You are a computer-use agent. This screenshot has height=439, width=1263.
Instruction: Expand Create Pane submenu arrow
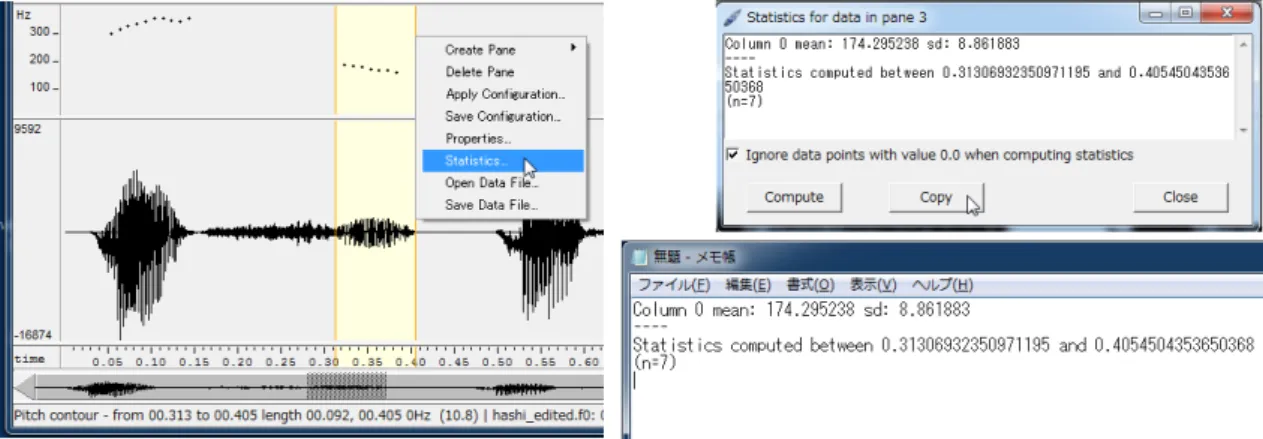coord(574,49)
